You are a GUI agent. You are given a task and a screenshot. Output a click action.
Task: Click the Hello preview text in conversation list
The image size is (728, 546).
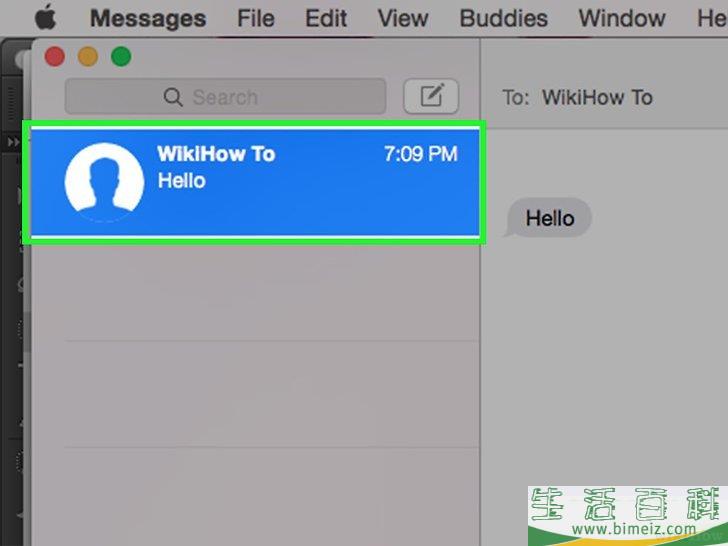[x=182, y=181]
